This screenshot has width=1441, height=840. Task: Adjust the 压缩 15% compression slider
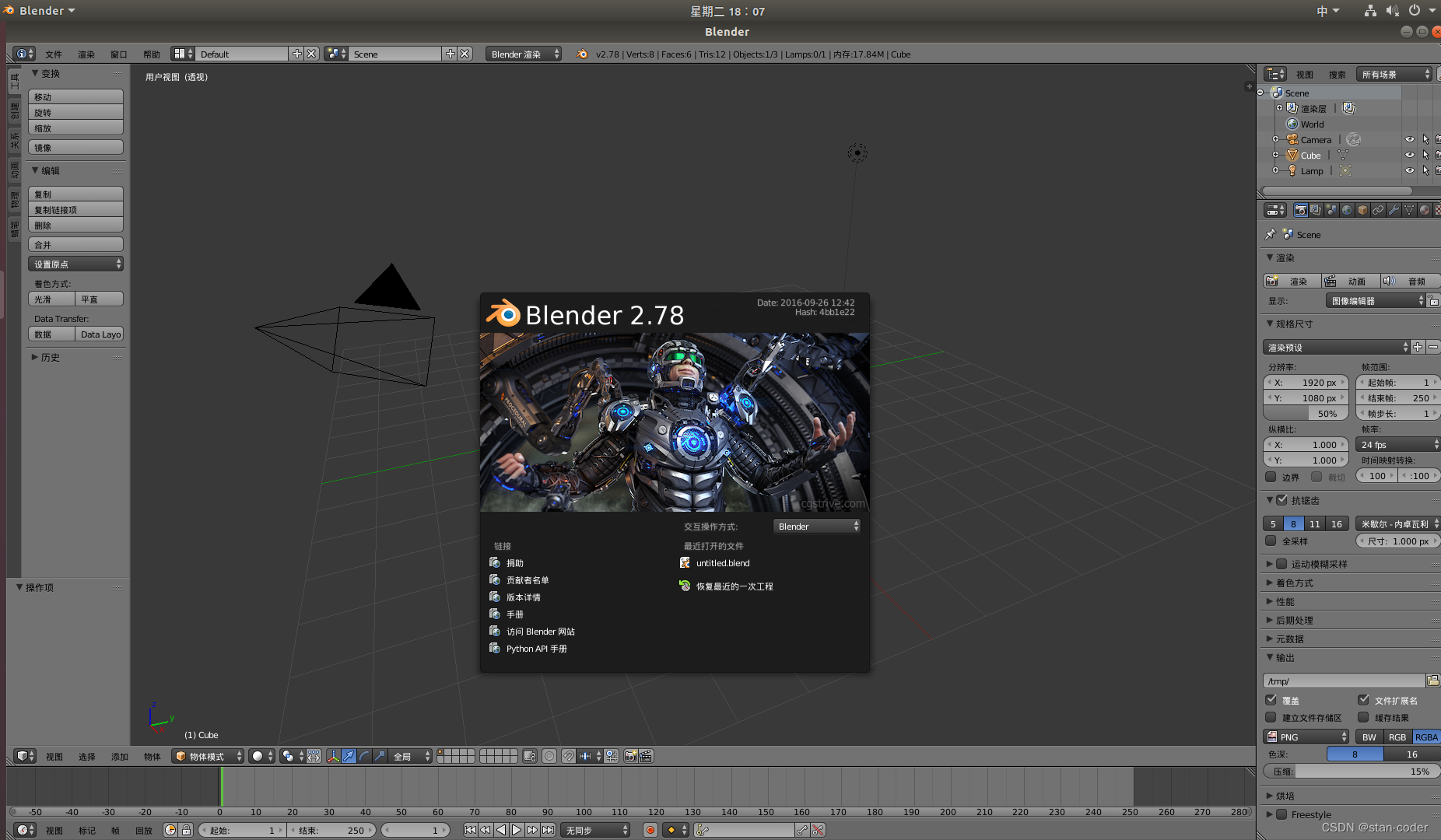(x=1352, y=771)
